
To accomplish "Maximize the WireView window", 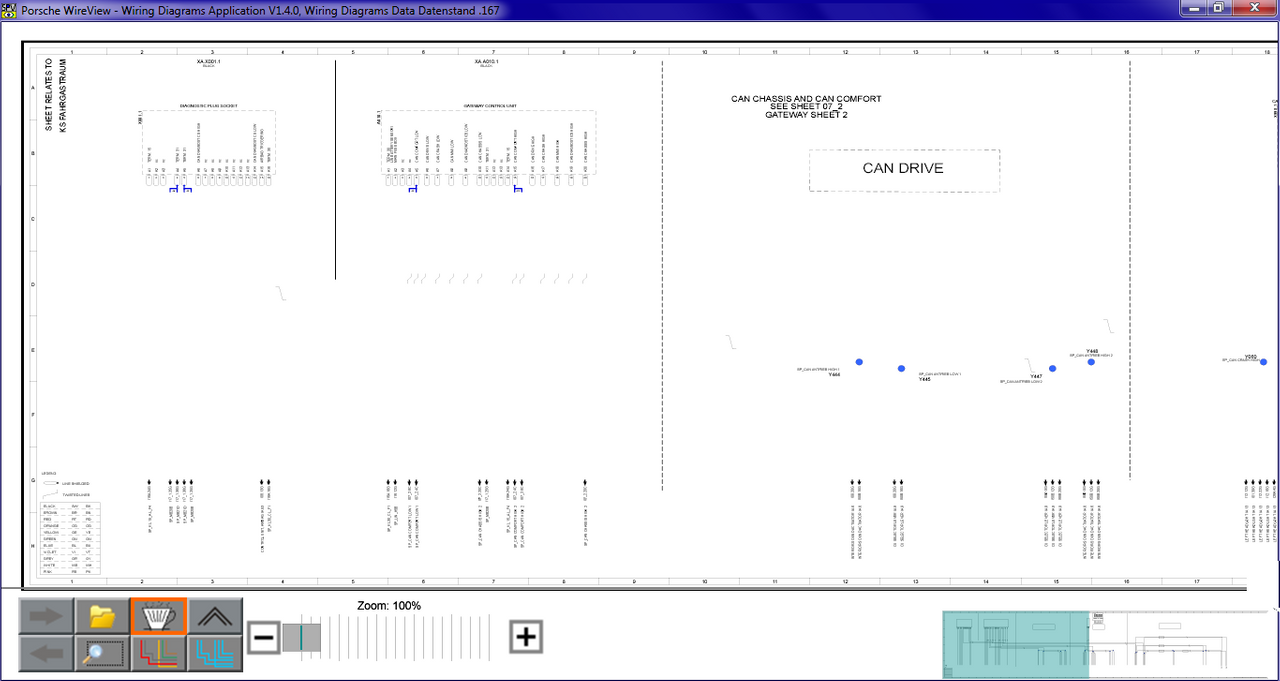I will tap(1217, 8).
